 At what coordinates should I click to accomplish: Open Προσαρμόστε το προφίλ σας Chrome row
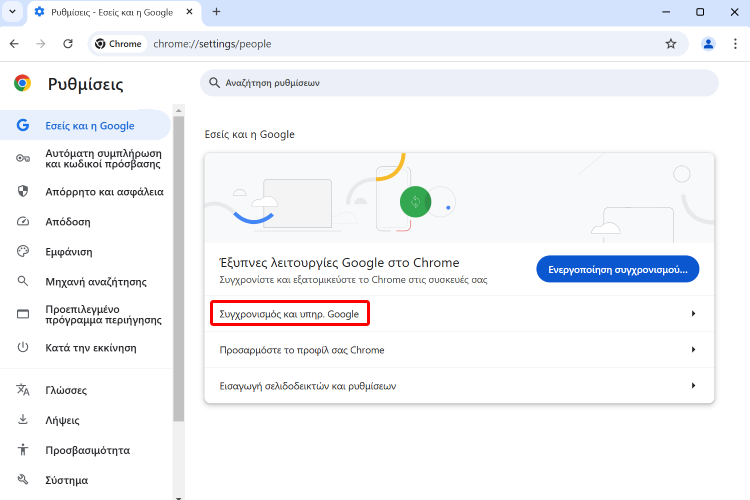coord(459,350)
